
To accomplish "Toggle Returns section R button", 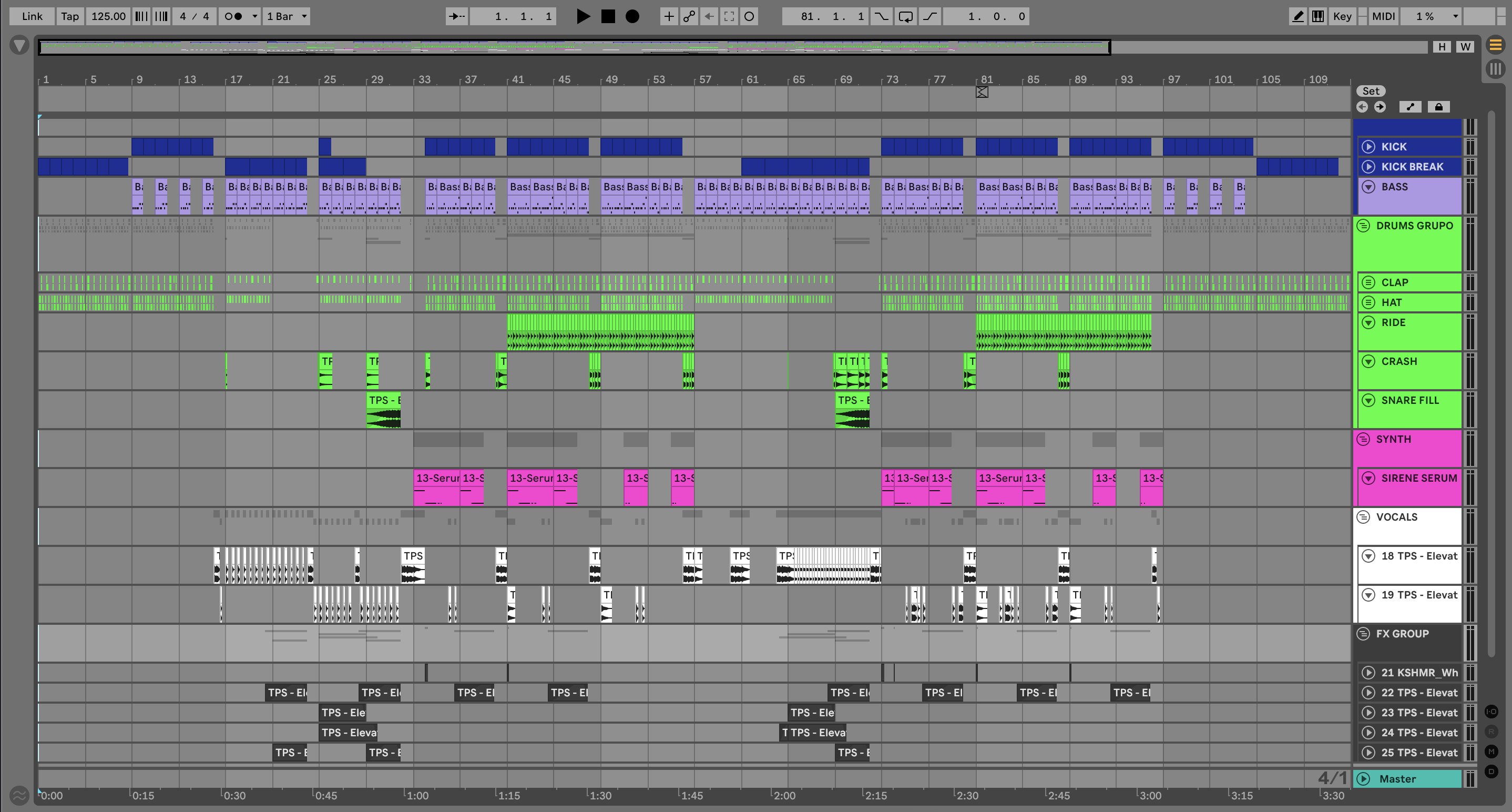I will point(1491,732).
